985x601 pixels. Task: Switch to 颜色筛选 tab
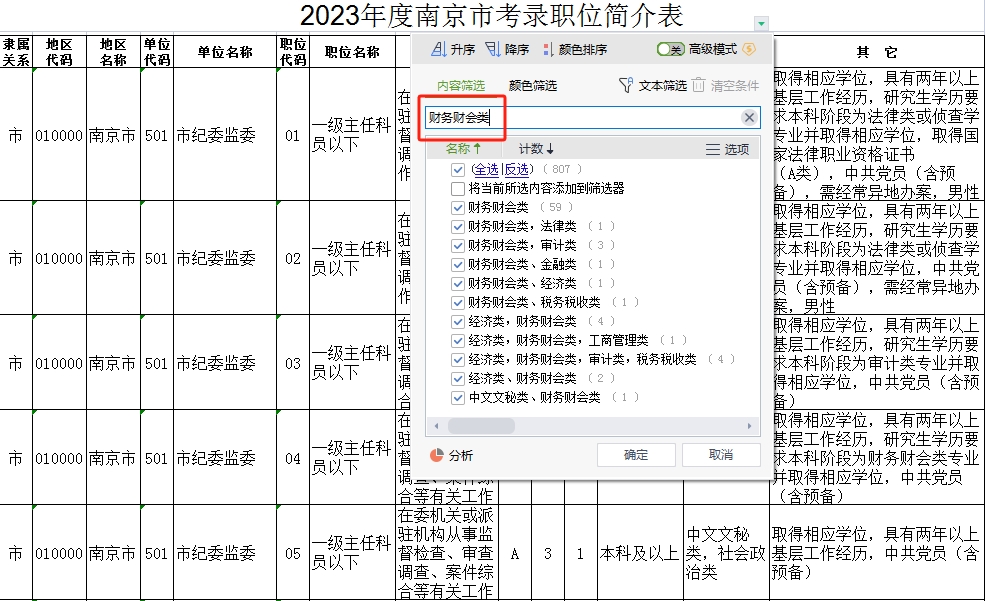point(533,85)
